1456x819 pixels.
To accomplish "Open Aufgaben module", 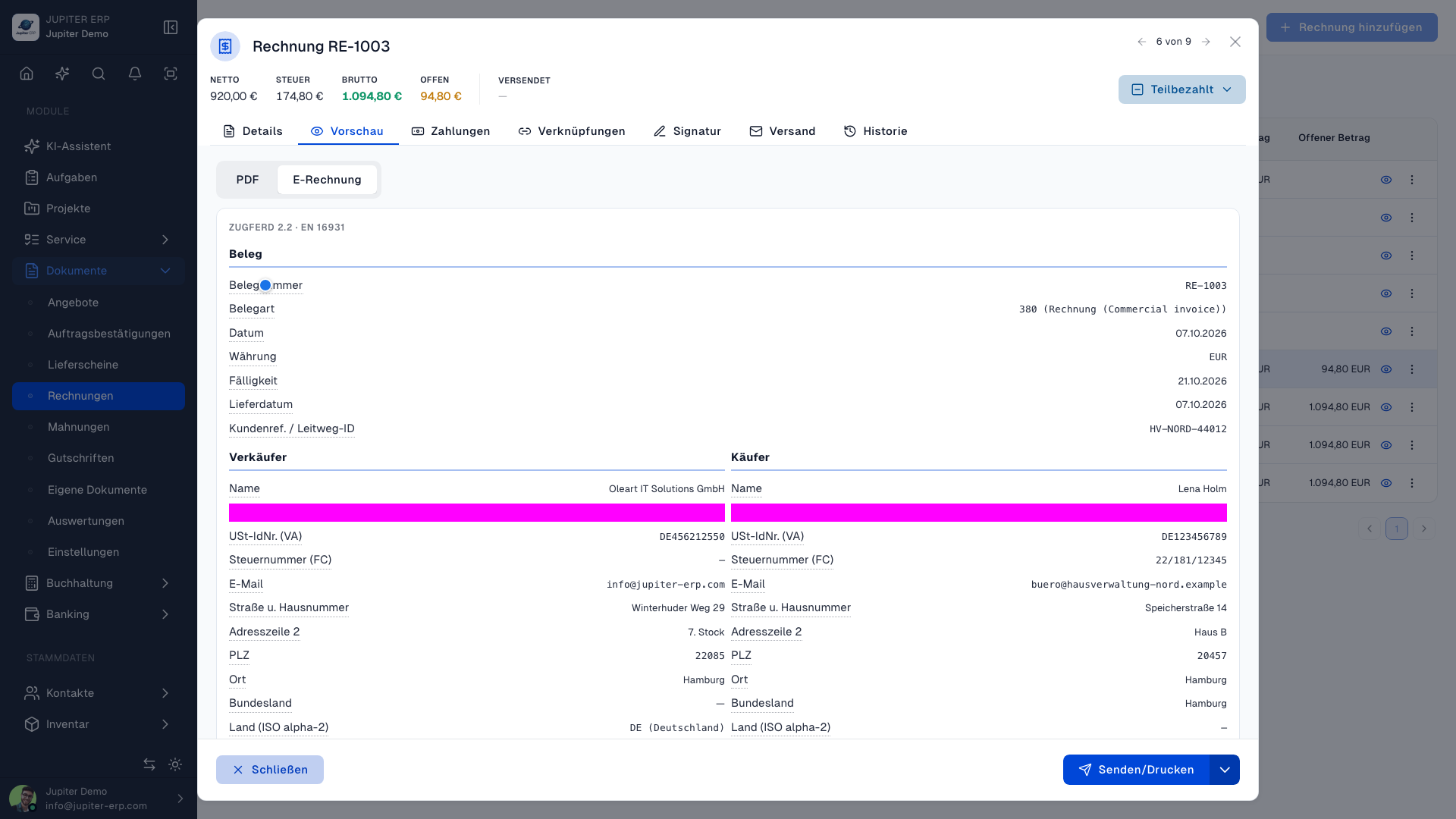I will (x=99, y=177).
